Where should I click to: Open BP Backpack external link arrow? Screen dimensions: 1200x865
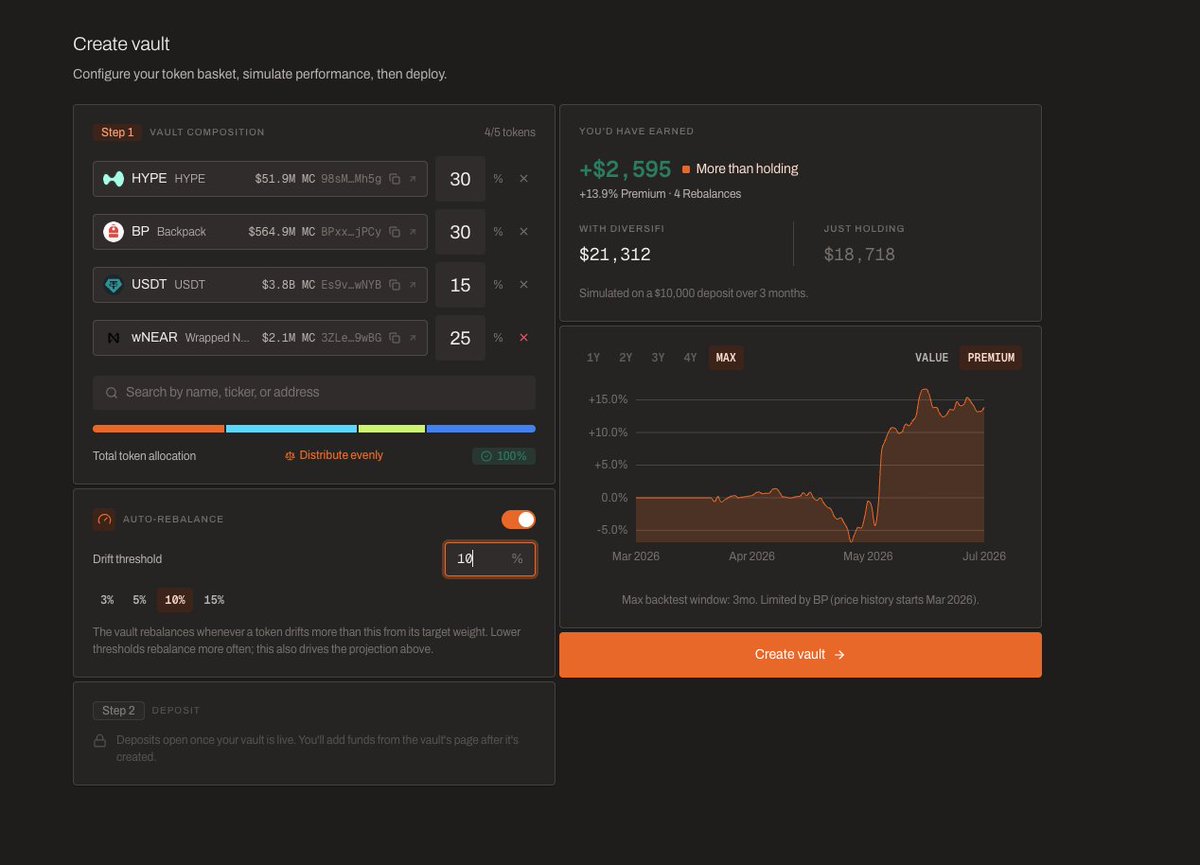[x=413, y=232]
